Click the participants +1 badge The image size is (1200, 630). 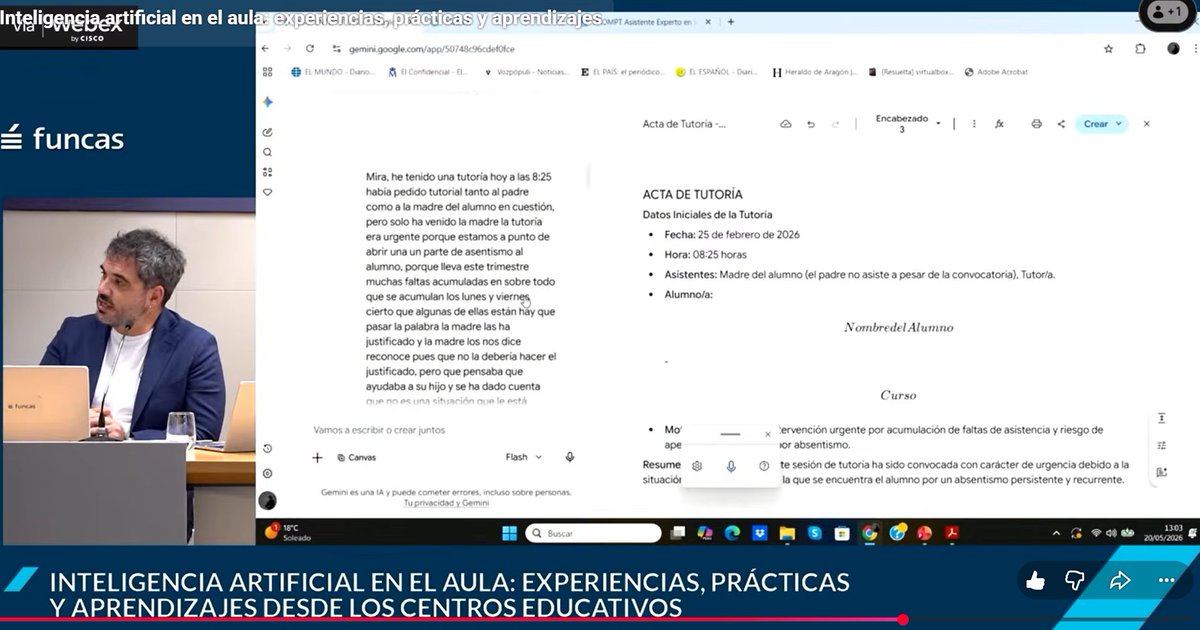(1167, 12)
